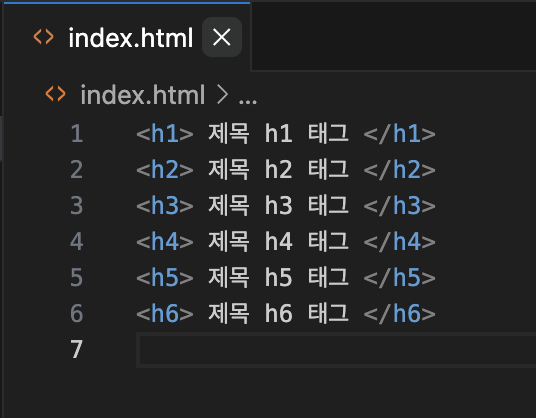Place cursor in opening <h3> tag
The width and height of the screenshot is (536, 418).
(165, 205)
